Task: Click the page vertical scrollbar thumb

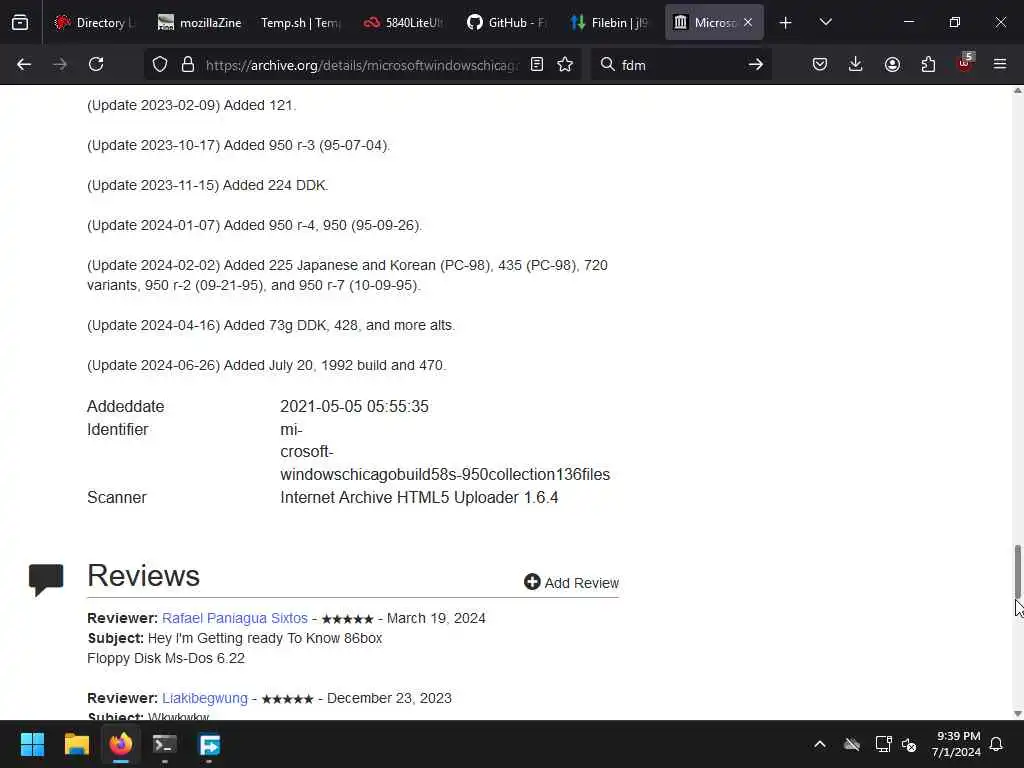Action: 1017,570
